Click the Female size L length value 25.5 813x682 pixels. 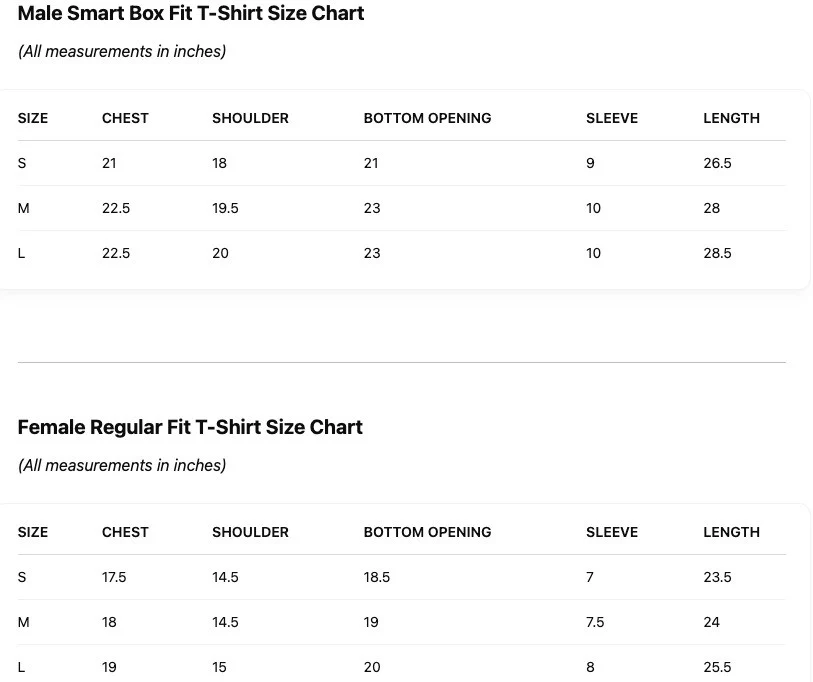point(717,667)
